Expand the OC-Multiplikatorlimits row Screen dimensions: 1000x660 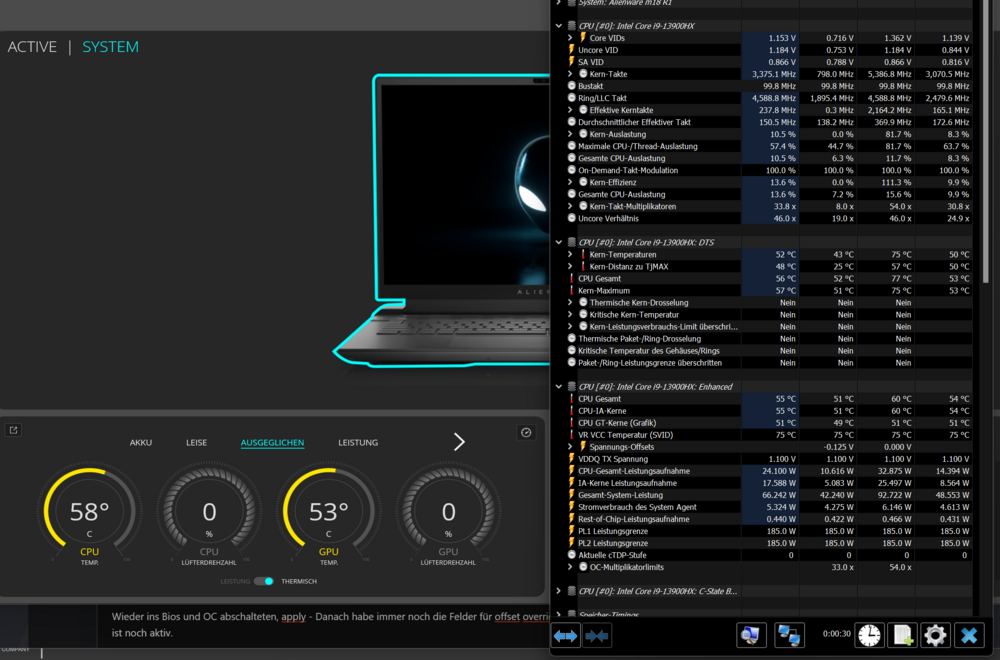pyautogui.click(x=570, y=567)
